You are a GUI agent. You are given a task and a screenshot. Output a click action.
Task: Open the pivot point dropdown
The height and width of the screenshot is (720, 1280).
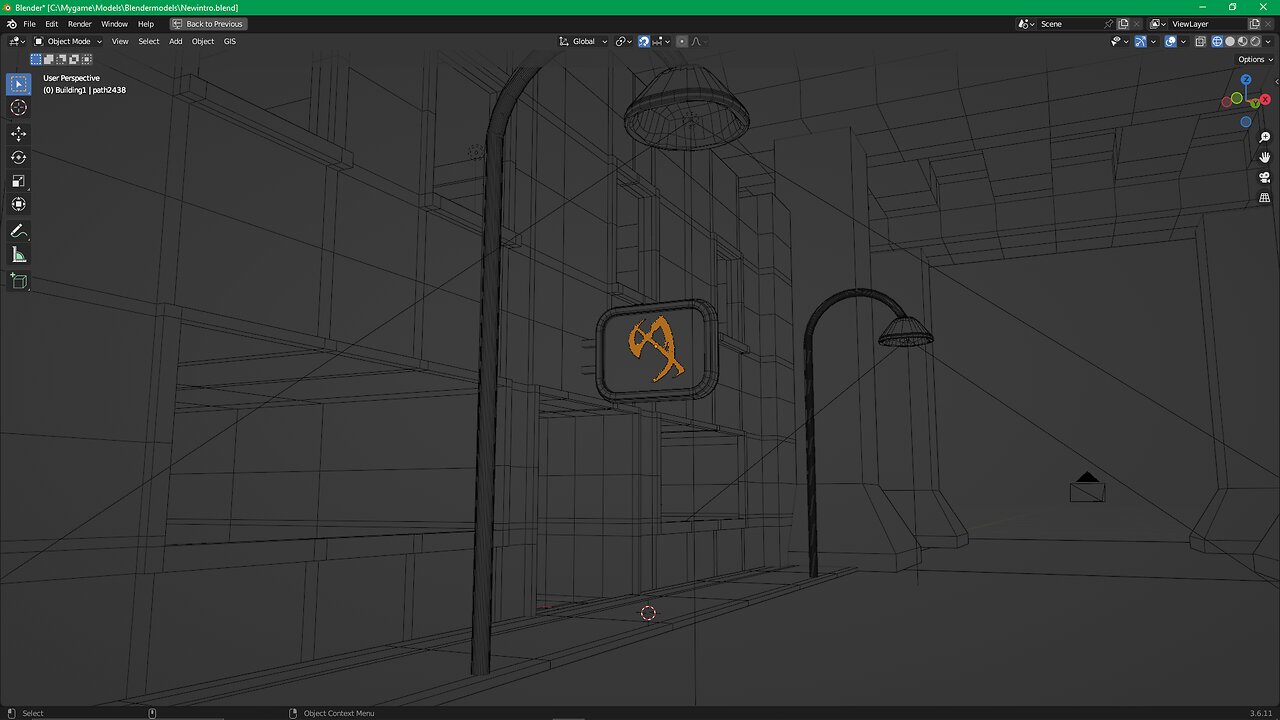(624, 41)
